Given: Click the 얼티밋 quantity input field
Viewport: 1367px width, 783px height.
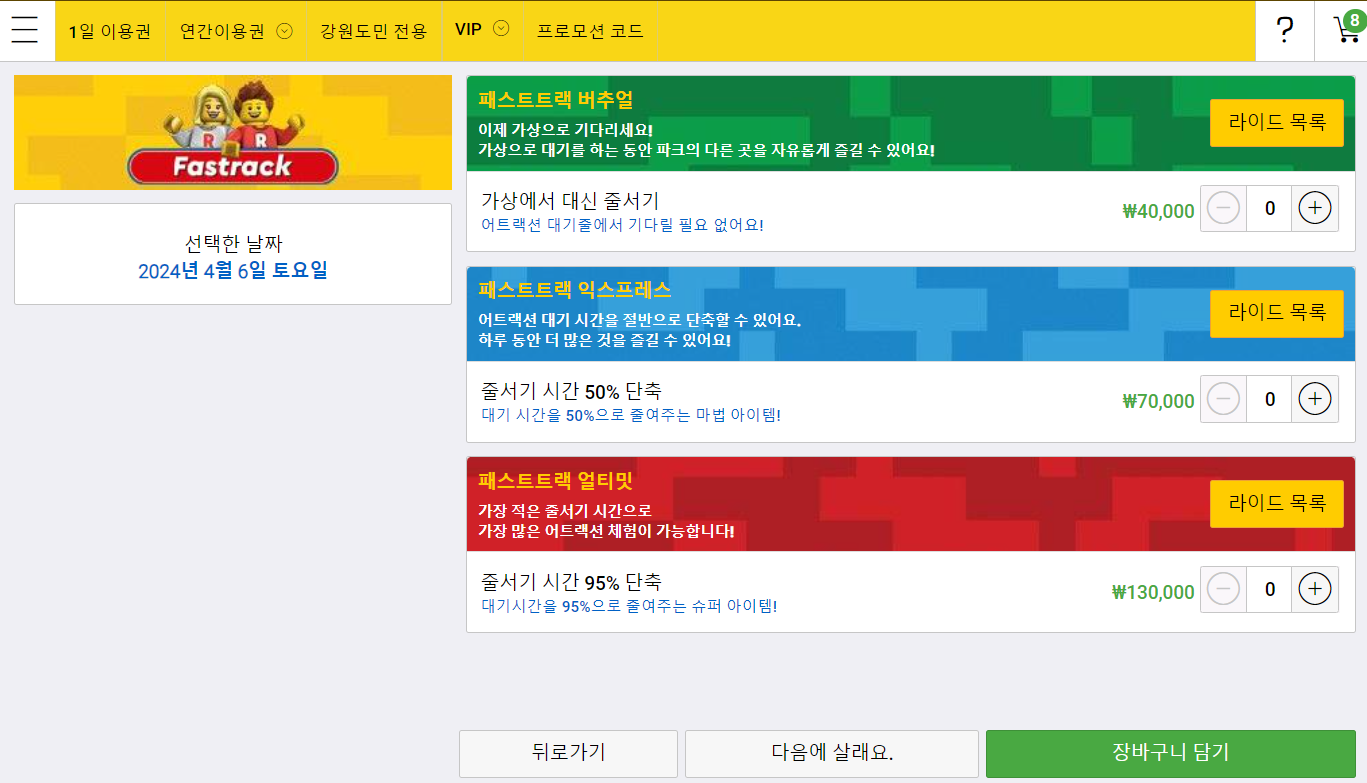Looking at the screenshot, I should pos(1268,589).
